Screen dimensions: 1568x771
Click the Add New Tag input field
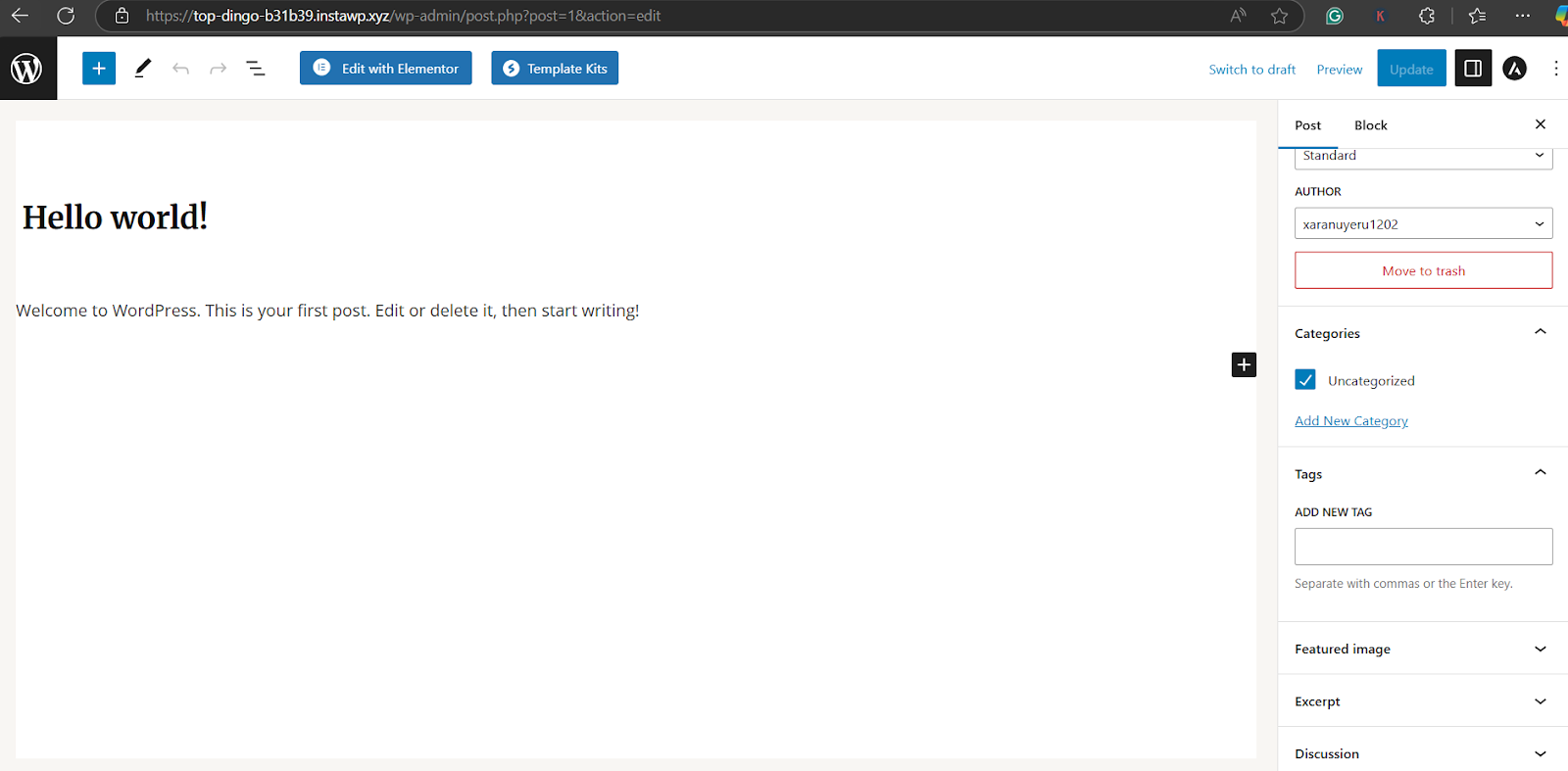tap(1424, 547)
